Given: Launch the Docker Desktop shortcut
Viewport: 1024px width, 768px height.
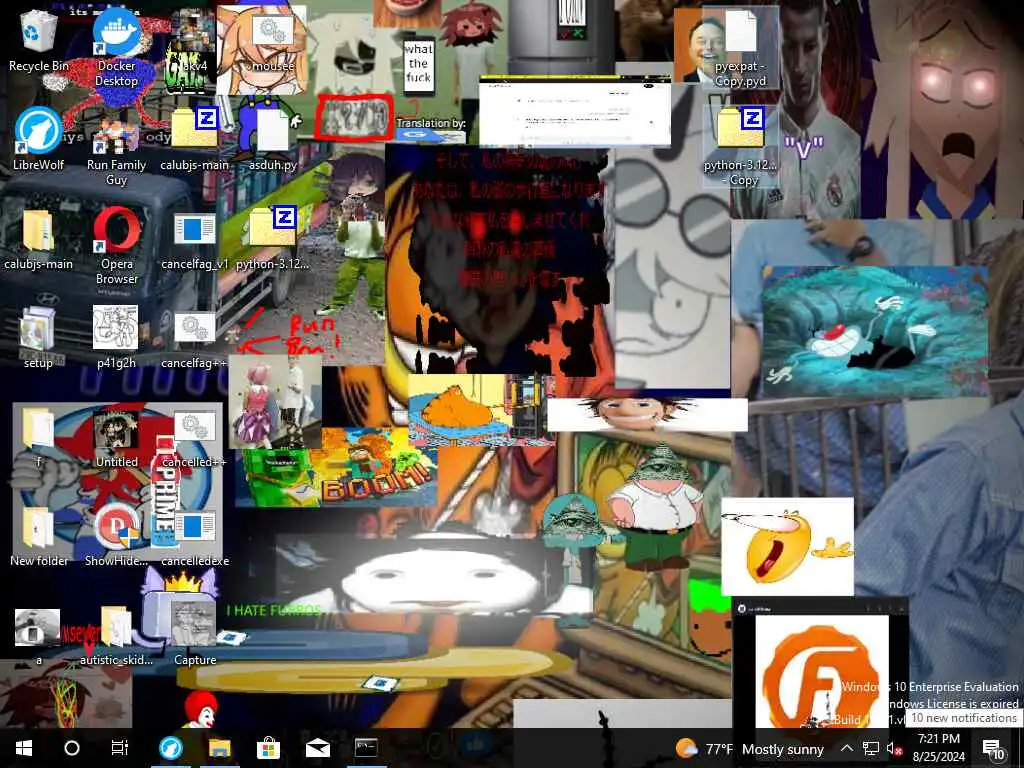Looking at the screenshot, I should (x=117, y=49).
